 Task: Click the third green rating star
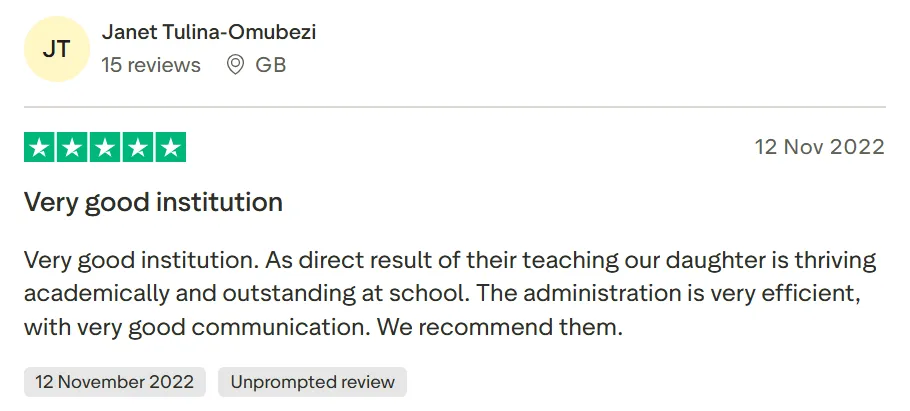[105, 148]
